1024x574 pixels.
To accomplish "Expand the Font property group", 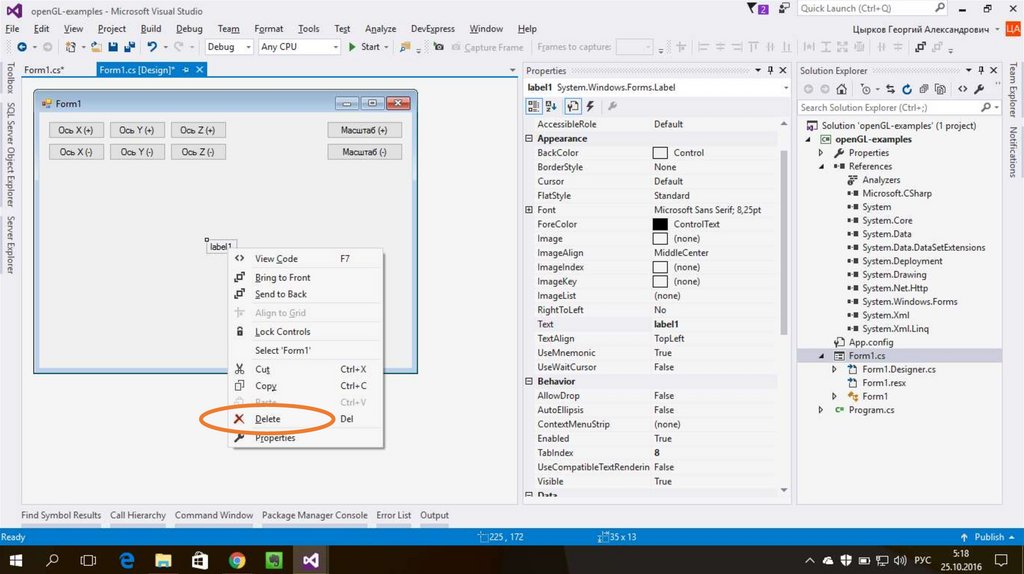I will point(528,210).
